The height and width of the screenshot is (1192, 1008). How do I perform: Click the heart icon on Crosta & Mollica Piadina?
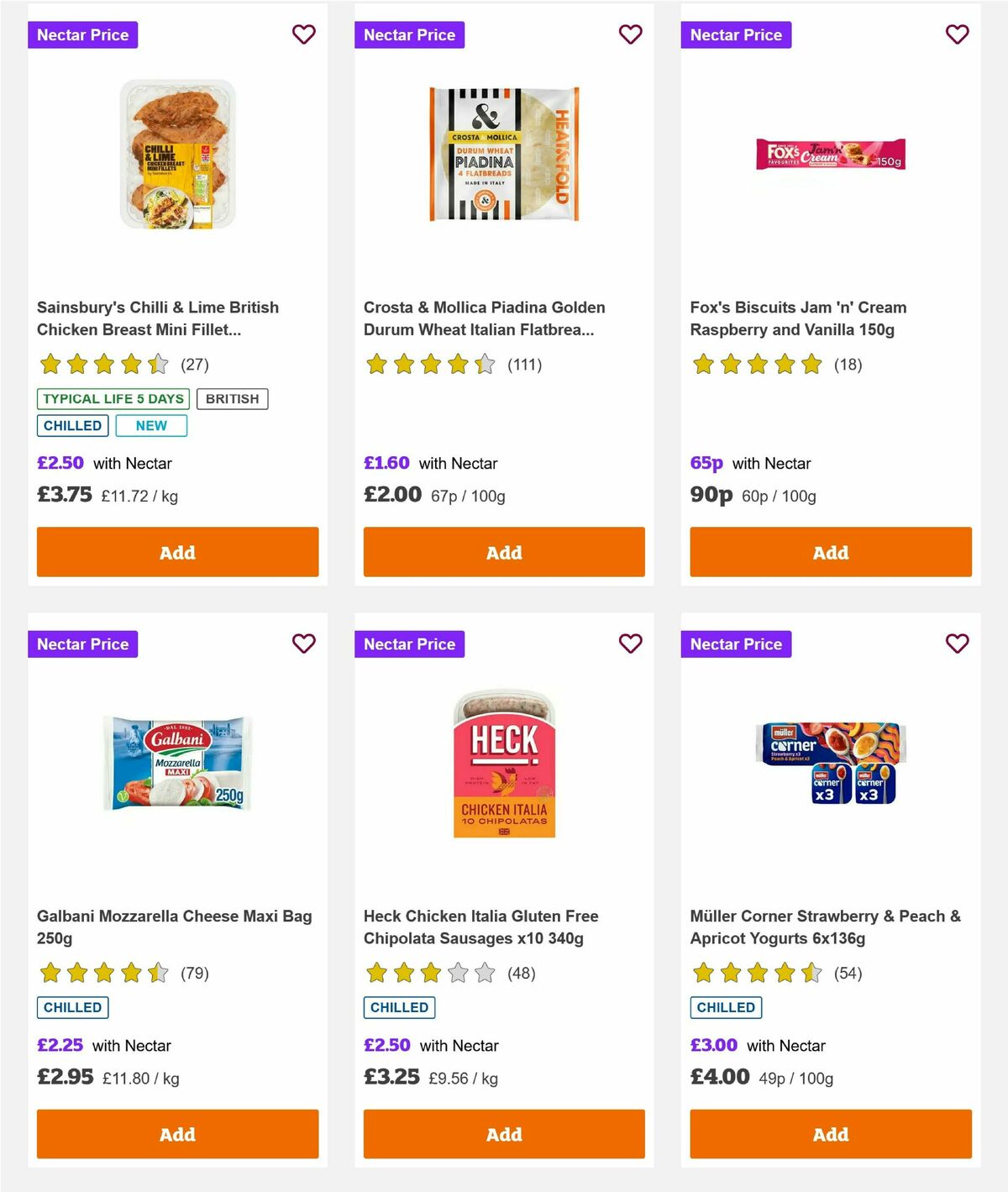click(x=630, y=34)
